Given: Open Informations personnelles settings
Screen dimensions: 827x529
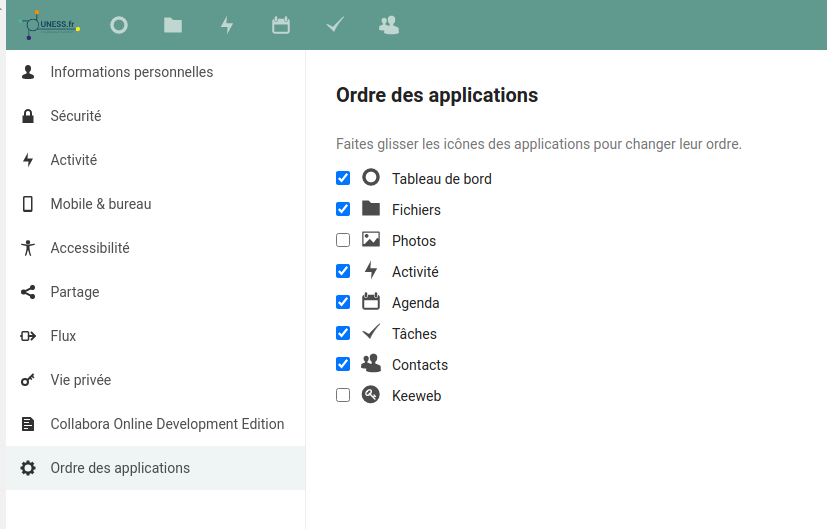Looking at the screenshot, I should 131,72.
